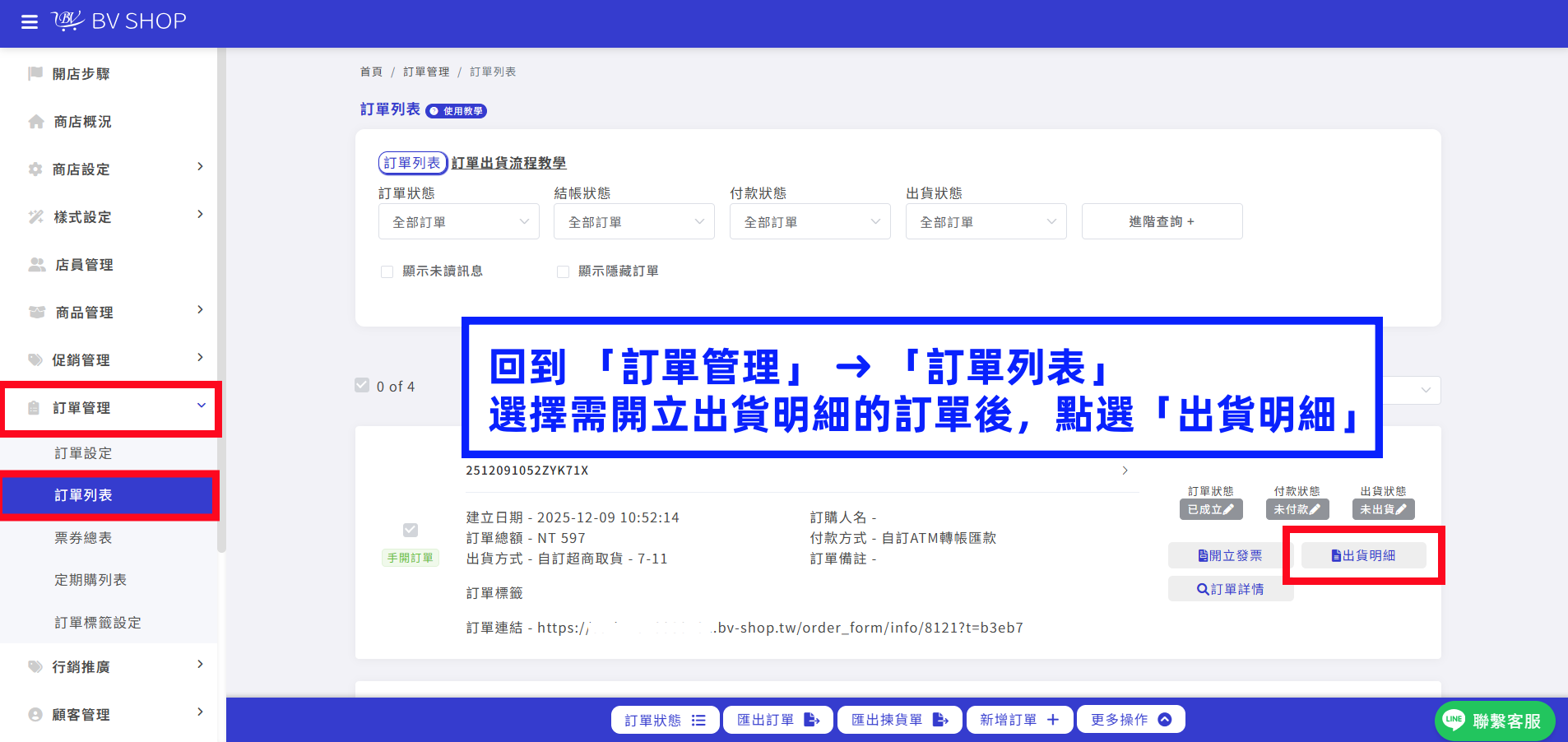Click the people icon beside 店員管理
The width and height of the screenshot is (1568, 742).
coord(37,265)
